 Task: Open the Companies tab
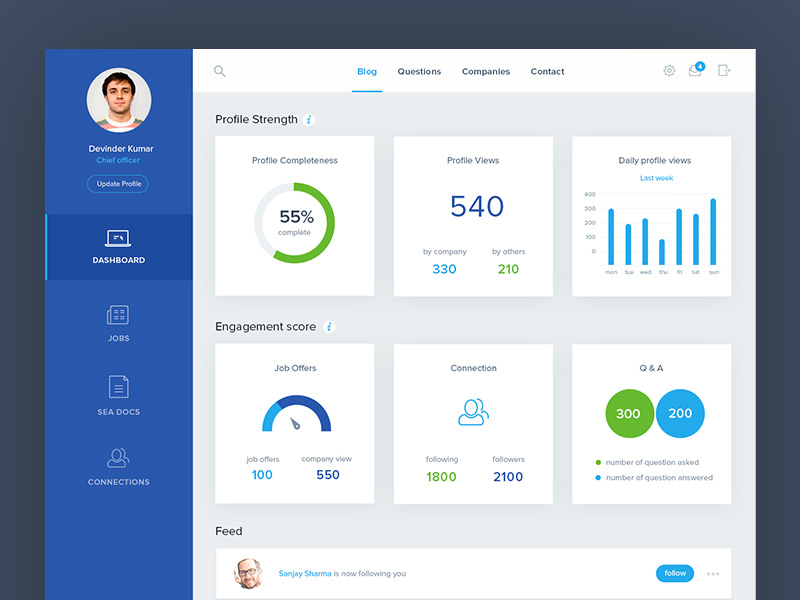tap(486, 71)
